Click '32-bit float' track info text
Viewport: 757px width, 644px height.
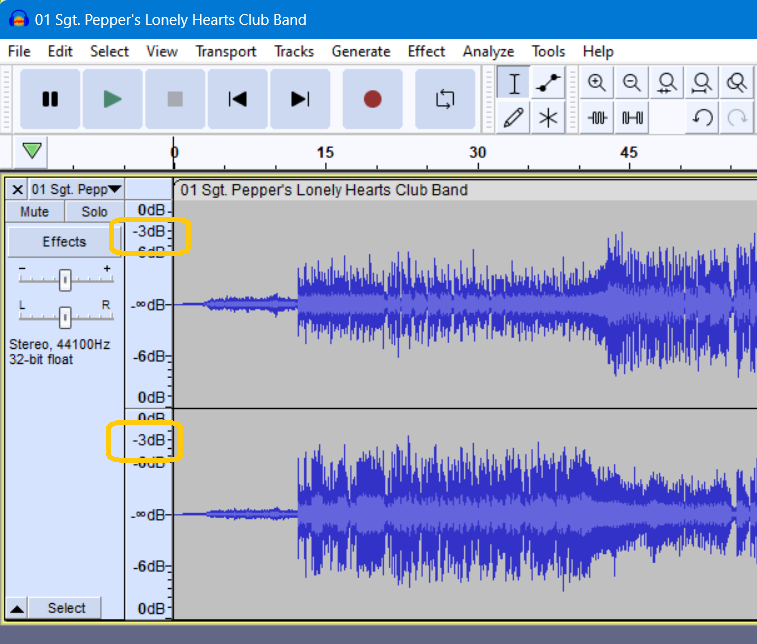[x=41, y=360]
